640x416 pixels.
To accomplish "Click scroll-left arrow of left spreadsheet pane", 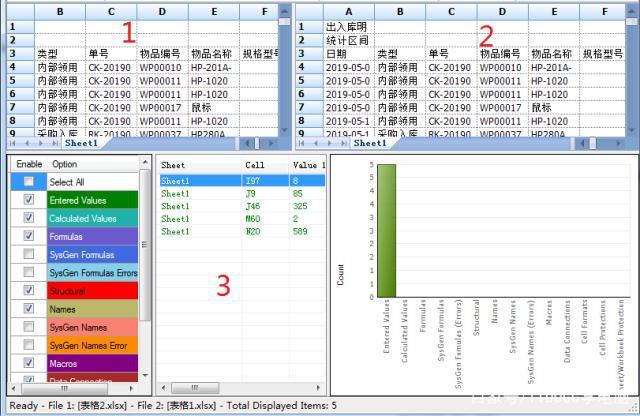I will click(x=246, y=143).
